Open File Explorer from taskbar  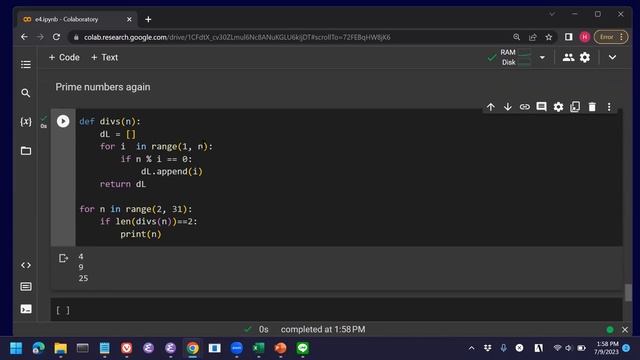tap(60, 348)
